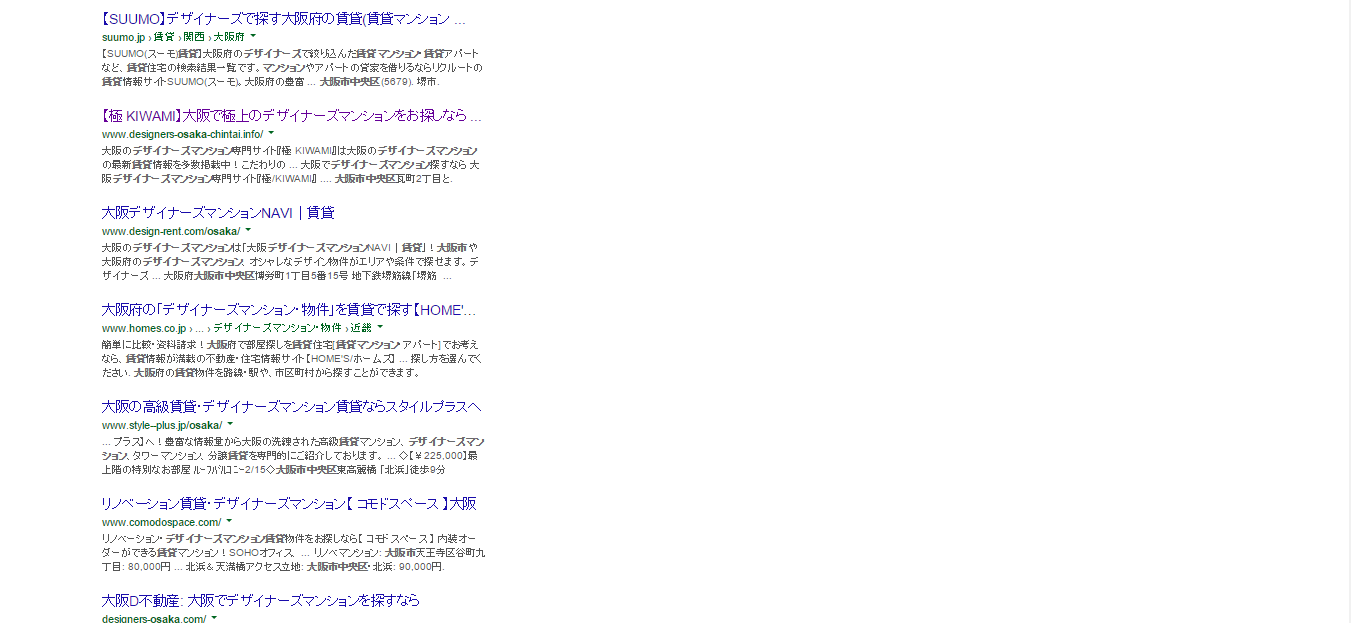The width and height of the screenshot is (1351, 623).
Task: Open the 【SUUMO】デザイナーズで探す大阪府の賃貸 result
Action: point(284,19)
